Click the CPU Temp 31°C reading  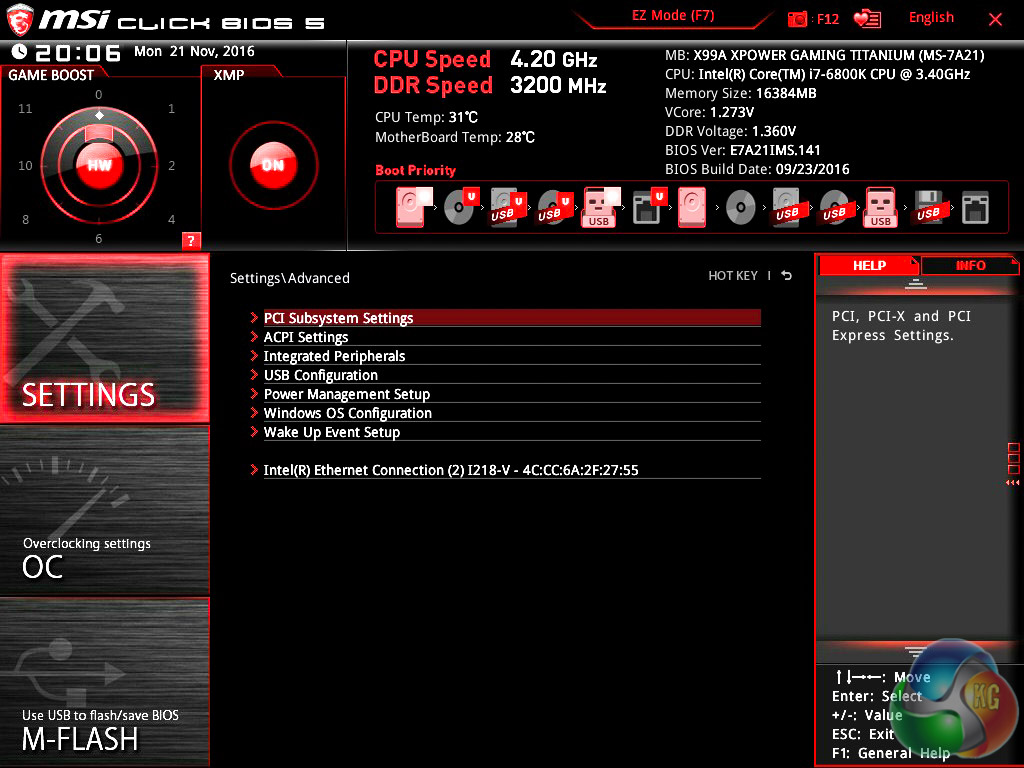[426, 118]
